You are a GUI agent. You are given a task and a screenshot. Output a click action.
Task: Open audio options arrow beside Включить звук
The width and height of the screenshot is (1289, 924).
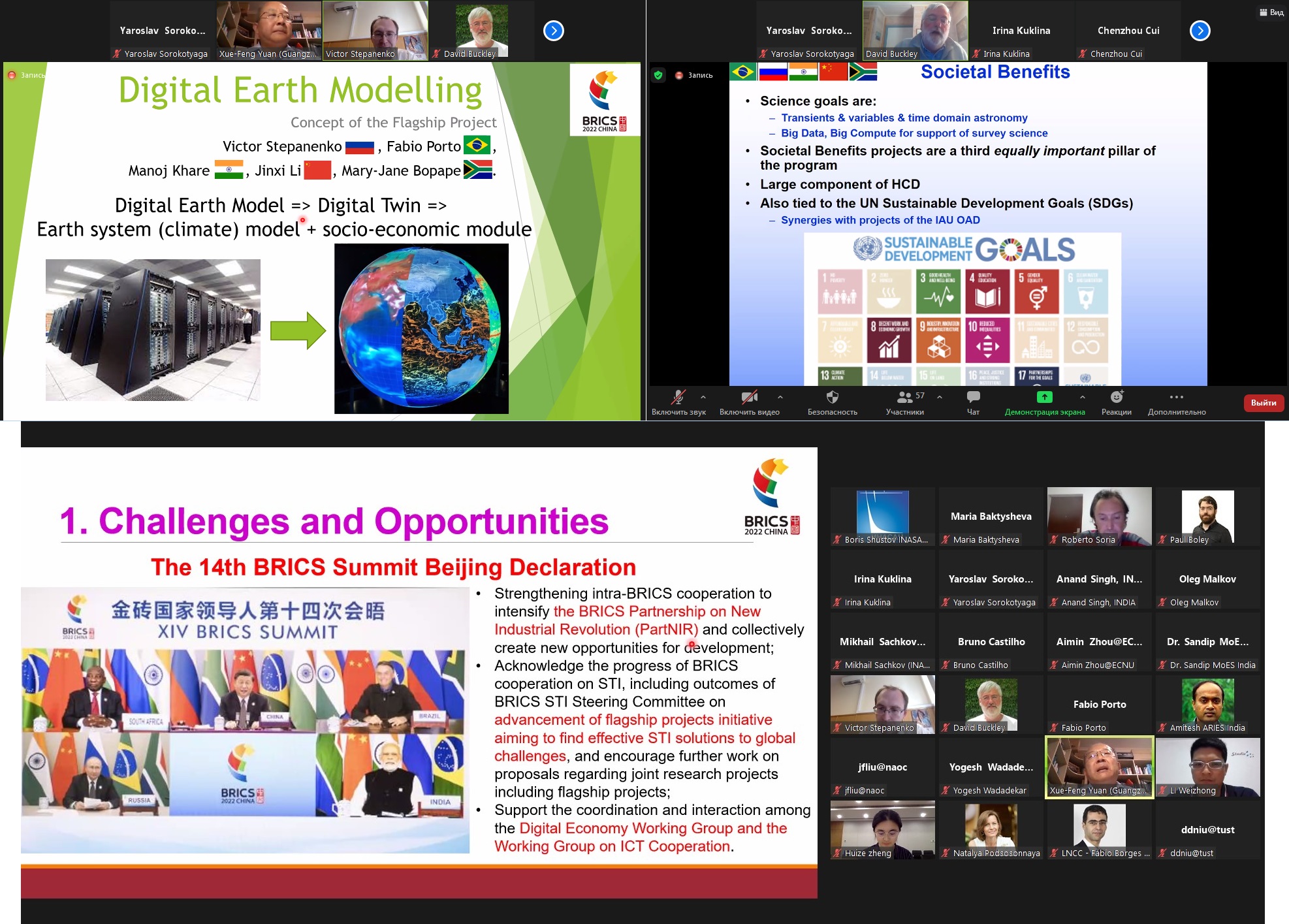(703, 396)
